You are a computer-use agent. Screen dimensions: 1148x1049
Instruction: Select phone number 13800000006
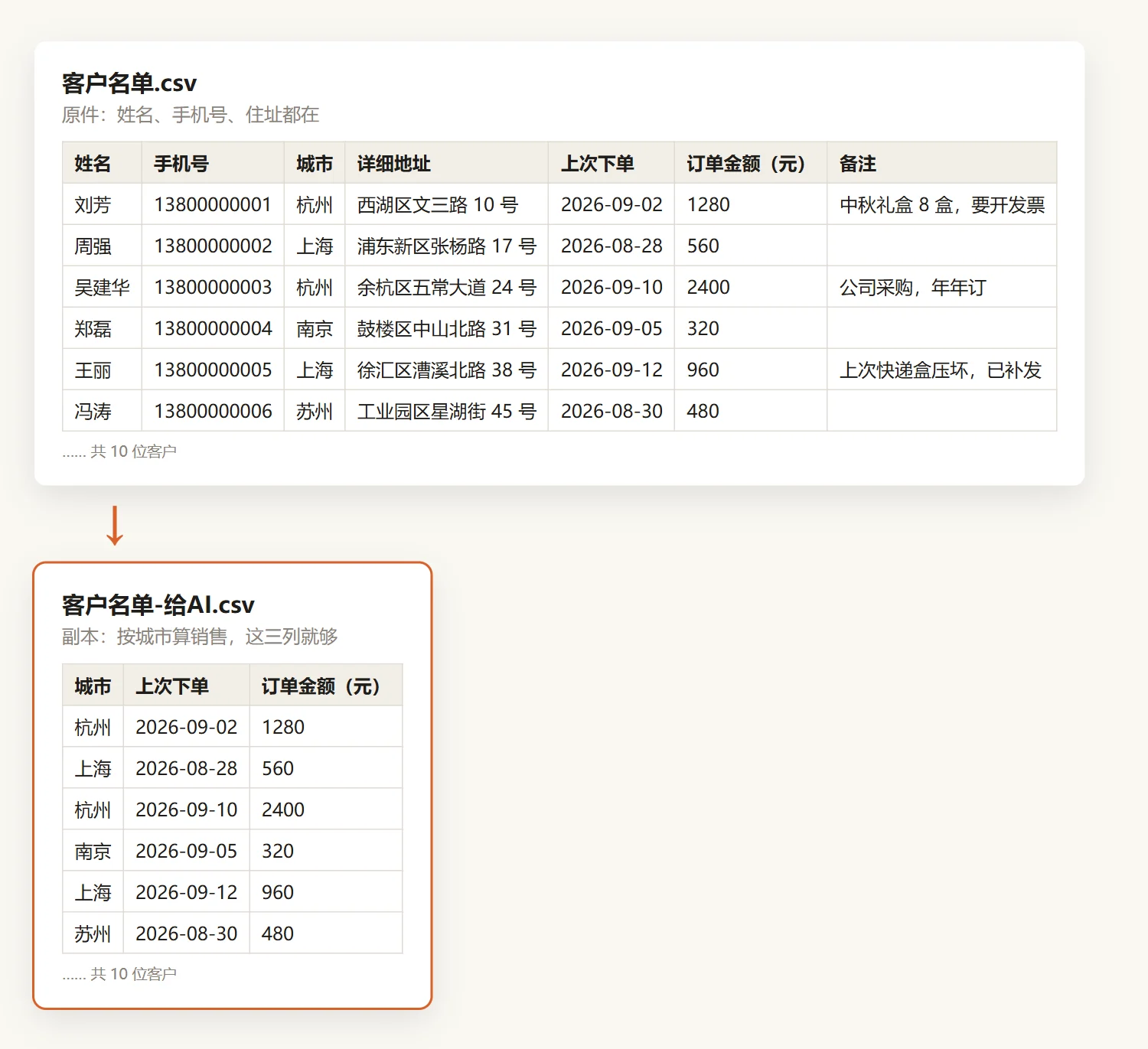[x=213, y=412]
